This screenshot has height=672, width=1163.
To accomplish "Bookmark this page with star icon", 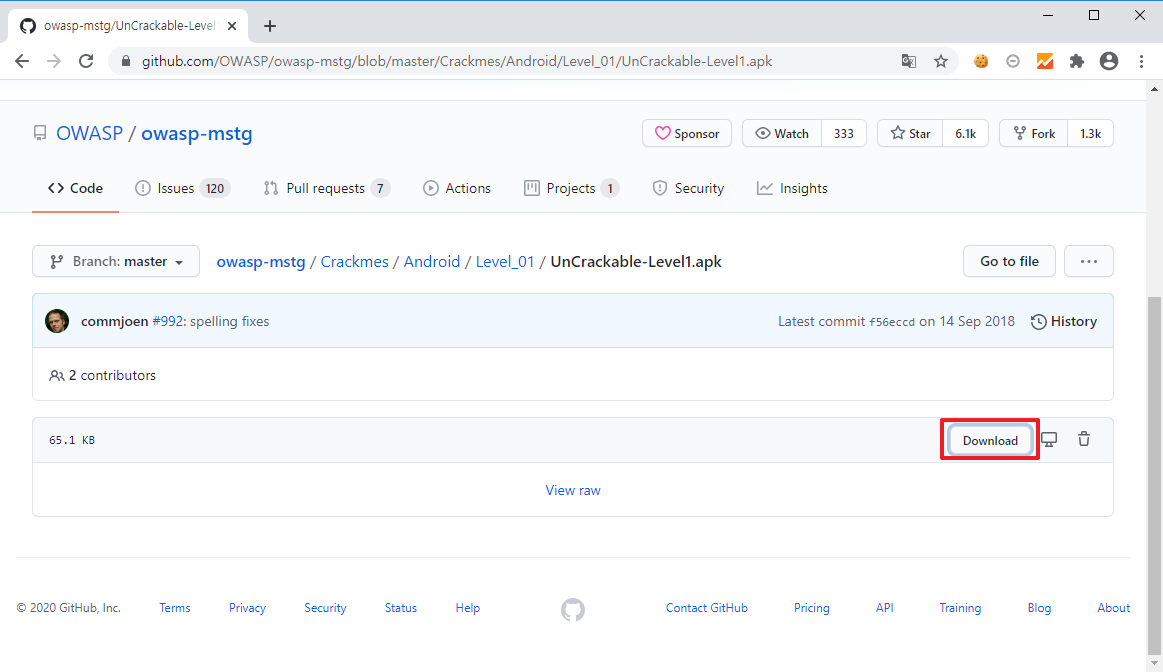I will [940, 62].
